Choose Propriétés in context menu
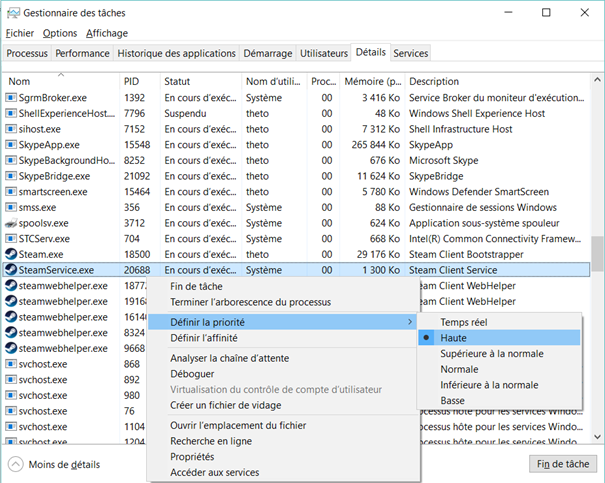 pyautogui.click(x=282, y=457)
